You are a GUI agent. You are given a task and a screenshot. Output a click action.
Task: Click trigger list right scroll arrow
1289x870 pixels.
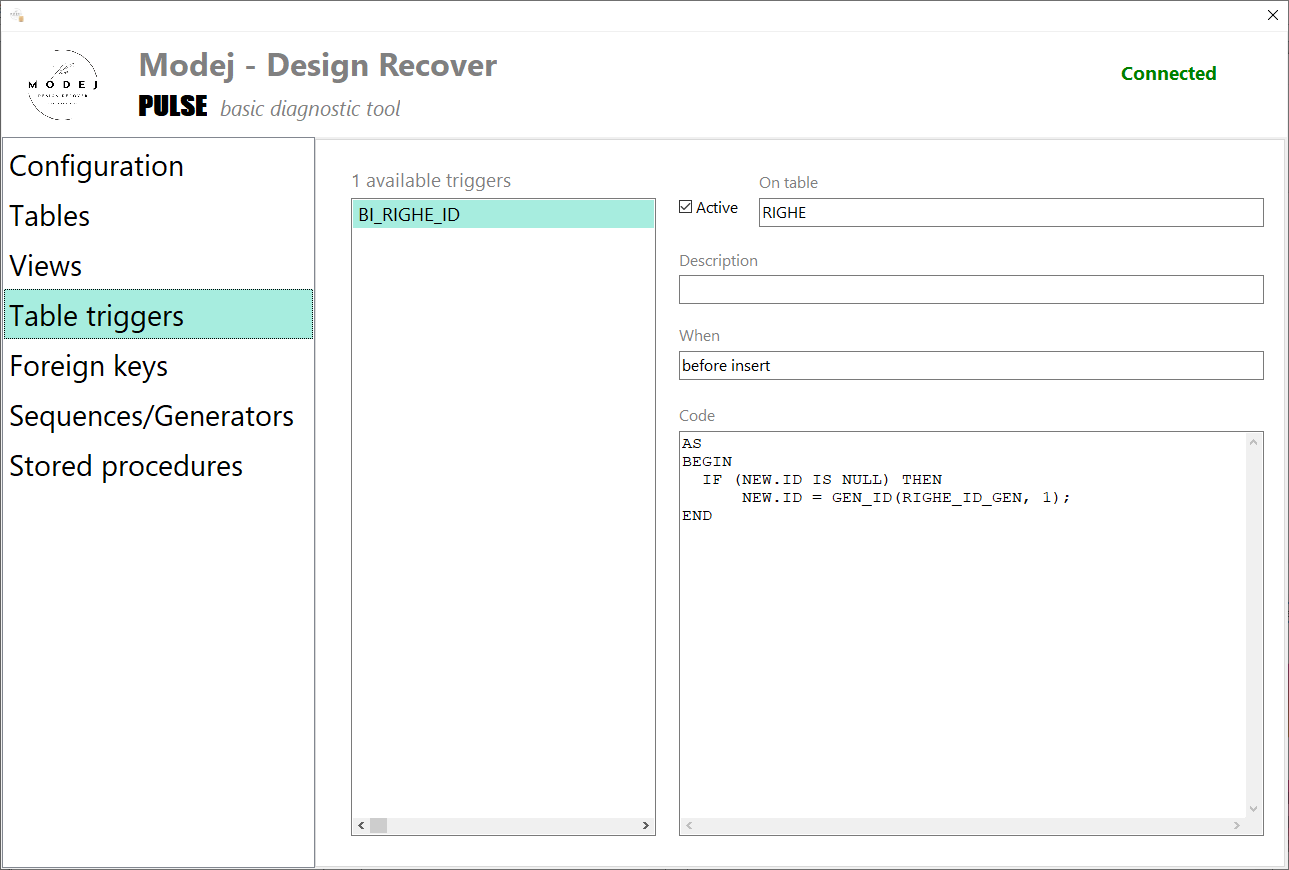point(646,826)
